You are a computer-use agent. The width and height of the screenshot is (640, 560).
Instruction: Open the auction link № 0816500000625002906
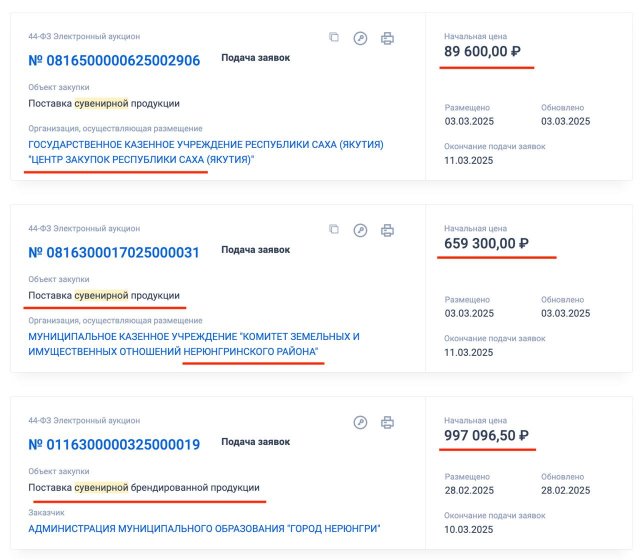click(114, 60)
